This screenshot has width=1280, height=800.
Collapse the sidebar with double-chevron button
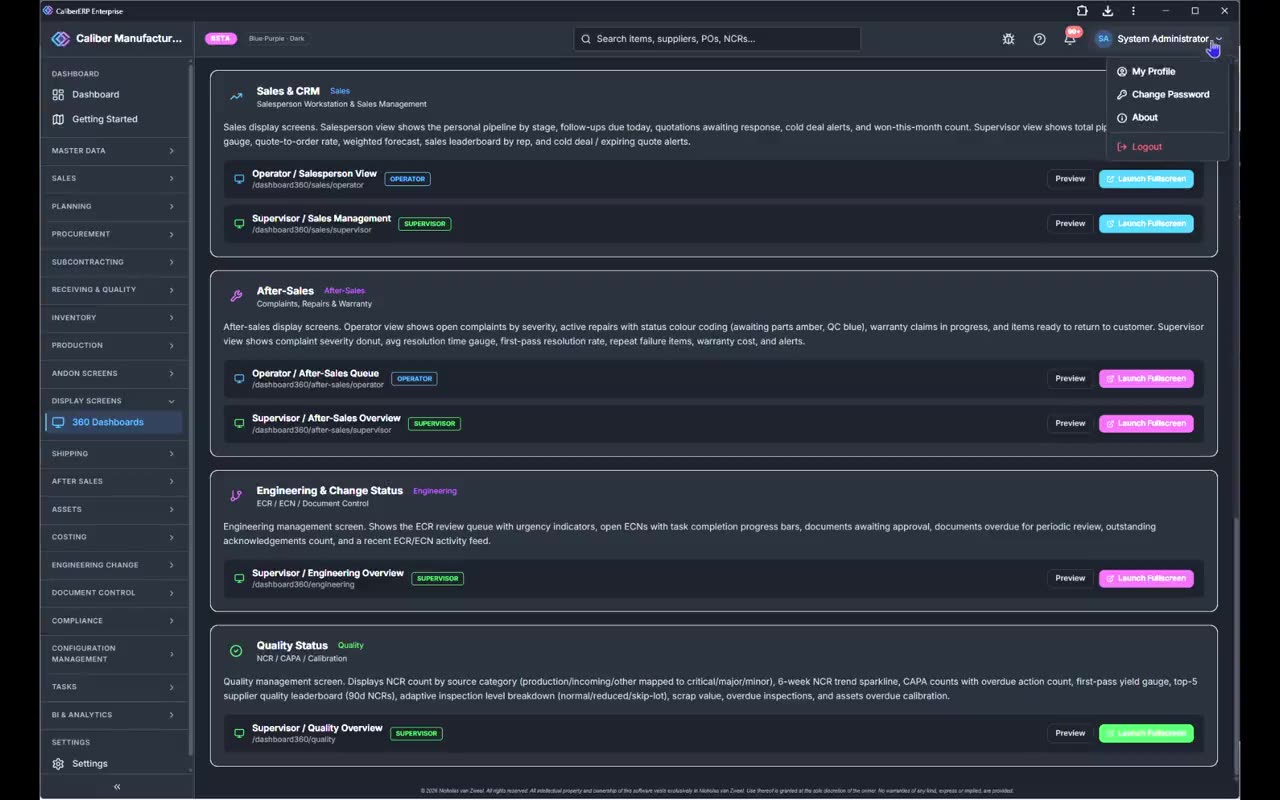(117, 787)
